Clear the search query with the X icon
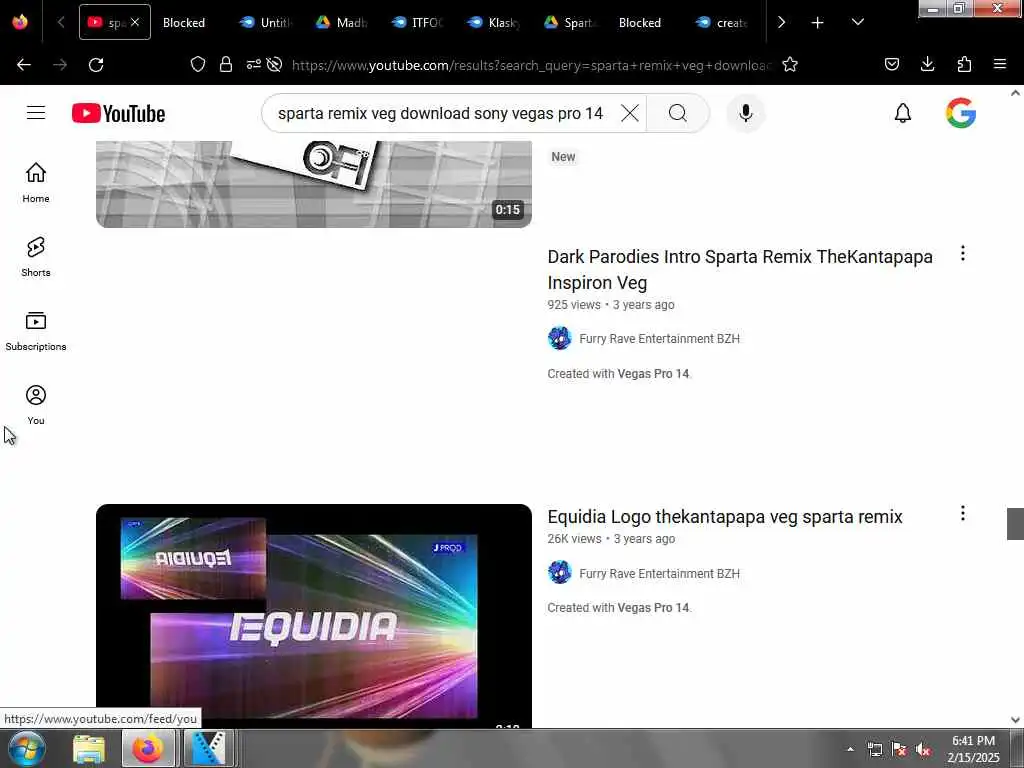1024x768 pixels. point(630,113)
